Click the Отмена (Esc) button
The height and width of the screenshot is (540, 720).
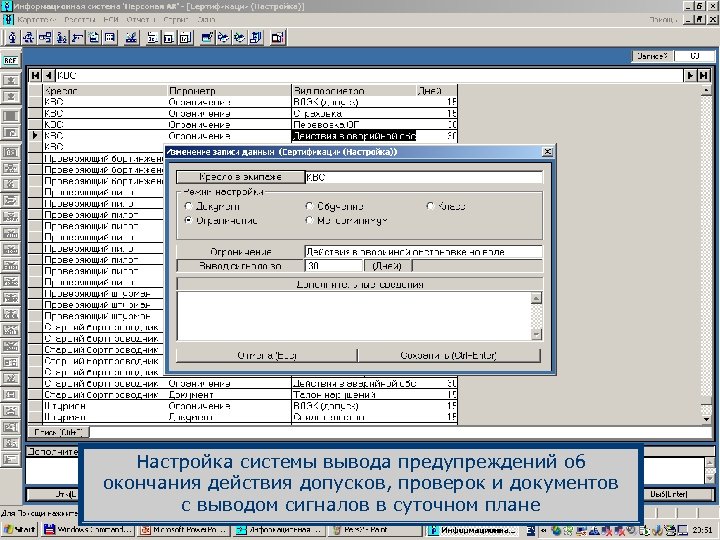pyautogui.click(x=267, y=355)
